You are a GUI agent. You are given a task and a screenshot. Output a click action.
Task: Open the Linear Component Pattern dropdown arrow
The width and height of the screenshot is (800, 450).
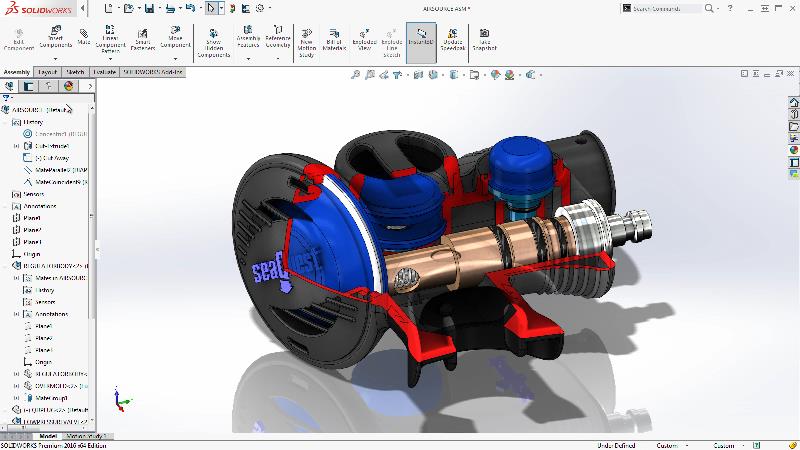[x=110, y=59]
